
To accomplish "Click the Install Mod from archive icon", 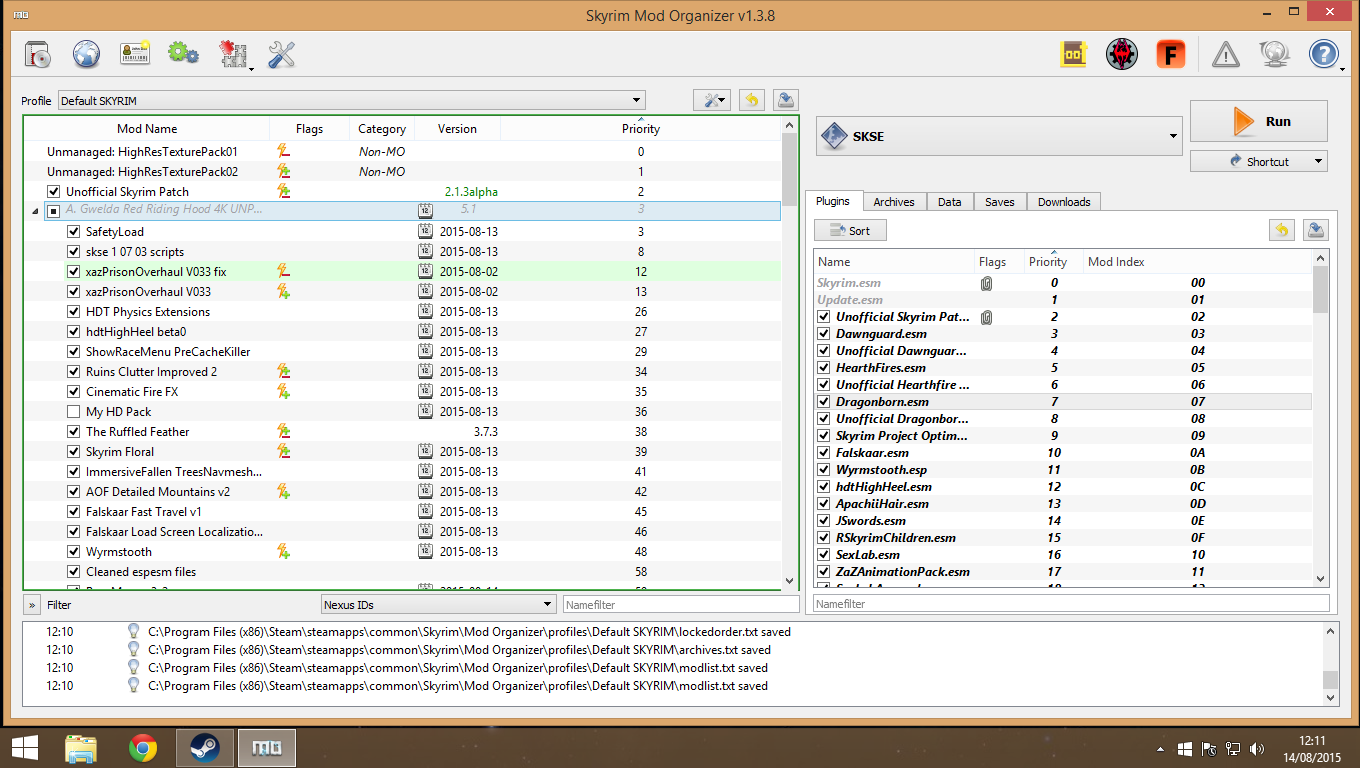I will click(38, 54).
